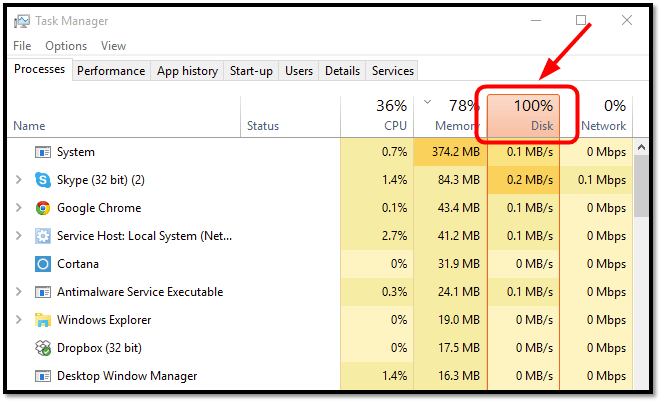Click the 0.7% CPU value

(x=394, y=152)
